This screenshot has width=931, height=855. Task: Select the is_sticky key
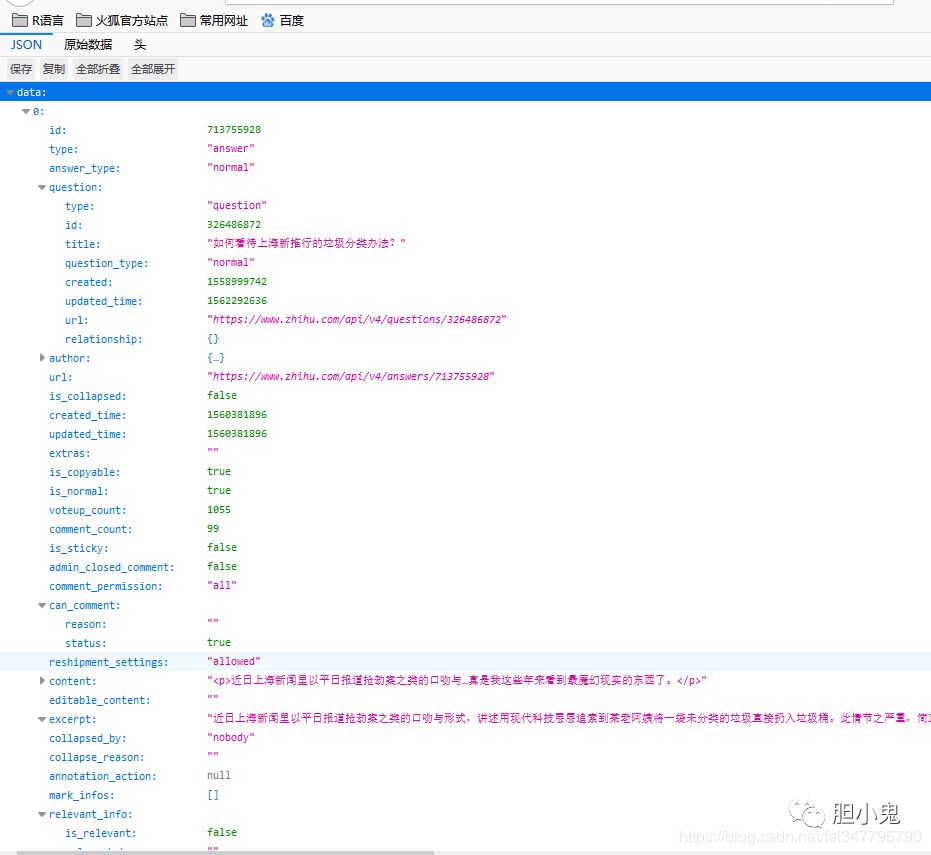(x=78, y=548)
